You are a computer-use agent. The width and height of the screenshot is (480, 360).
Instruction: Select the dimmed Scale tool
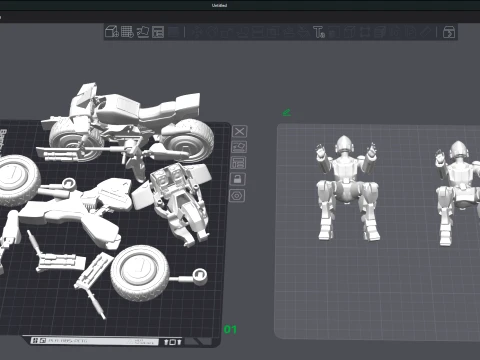pyautogui.click(x=226, y=32)
